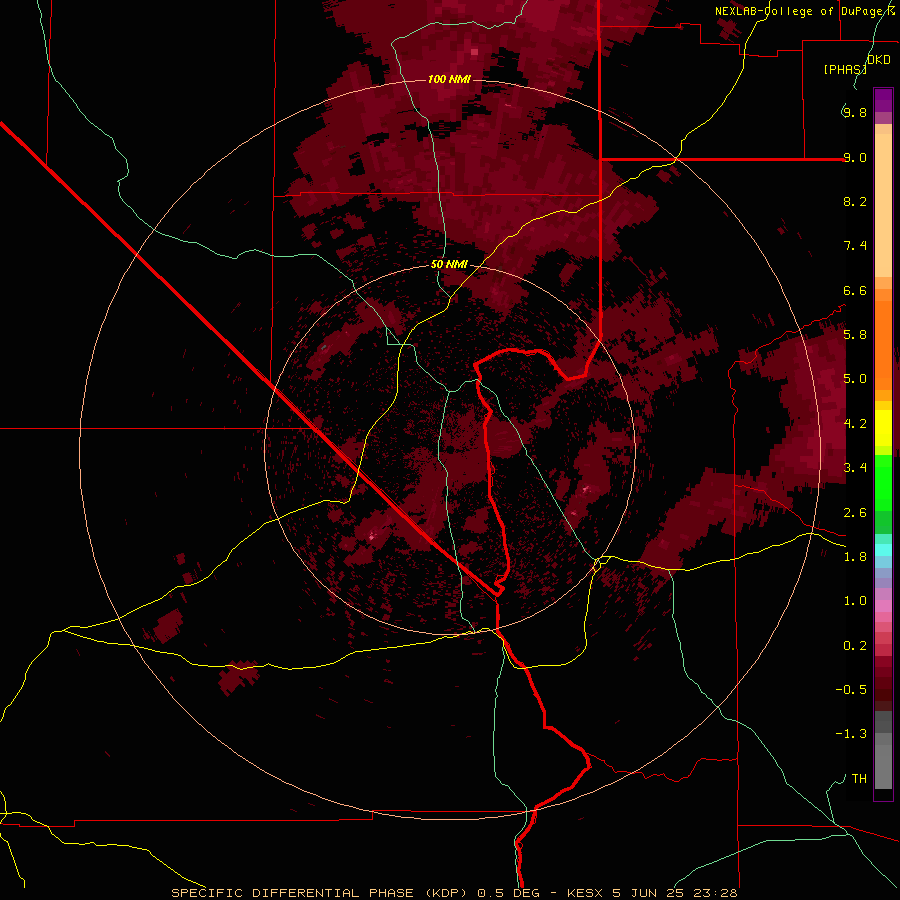Click the -1.3 scale value
The image size is (900, 900).
tap(851, 734)
